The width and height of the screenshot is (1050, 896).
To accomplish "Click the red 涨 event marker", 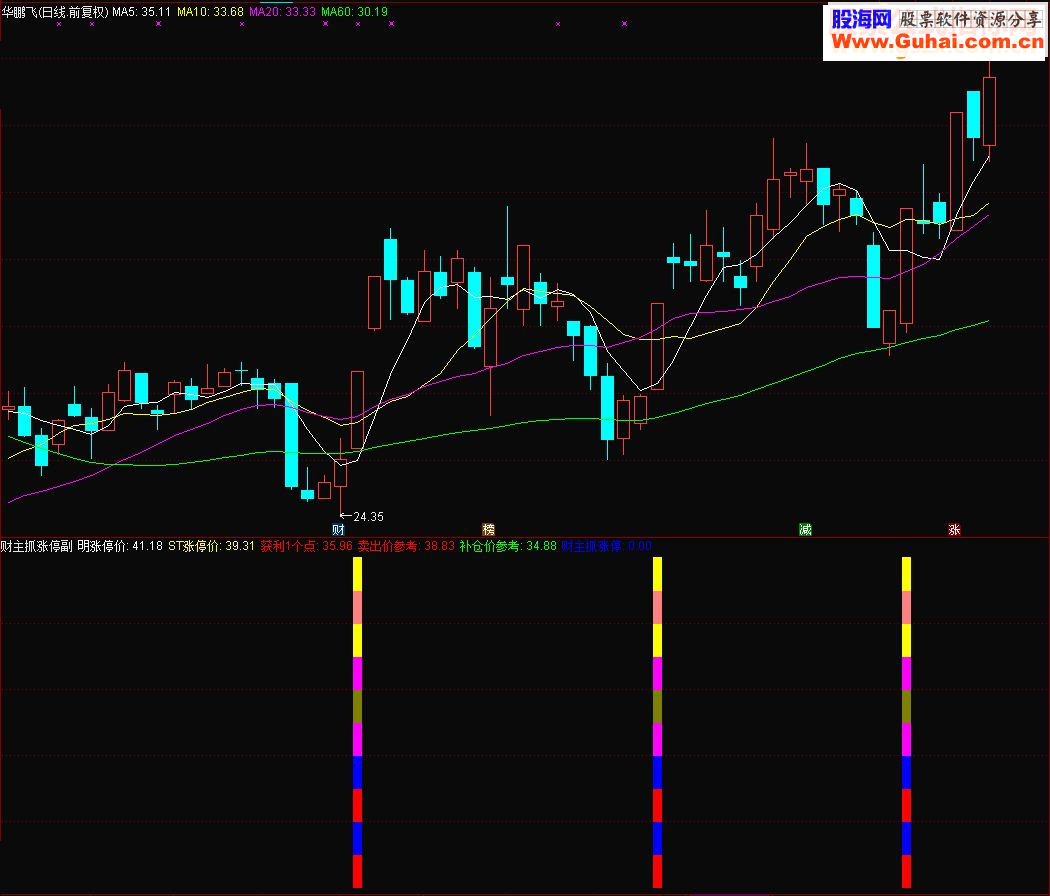I will pos(954,530).
